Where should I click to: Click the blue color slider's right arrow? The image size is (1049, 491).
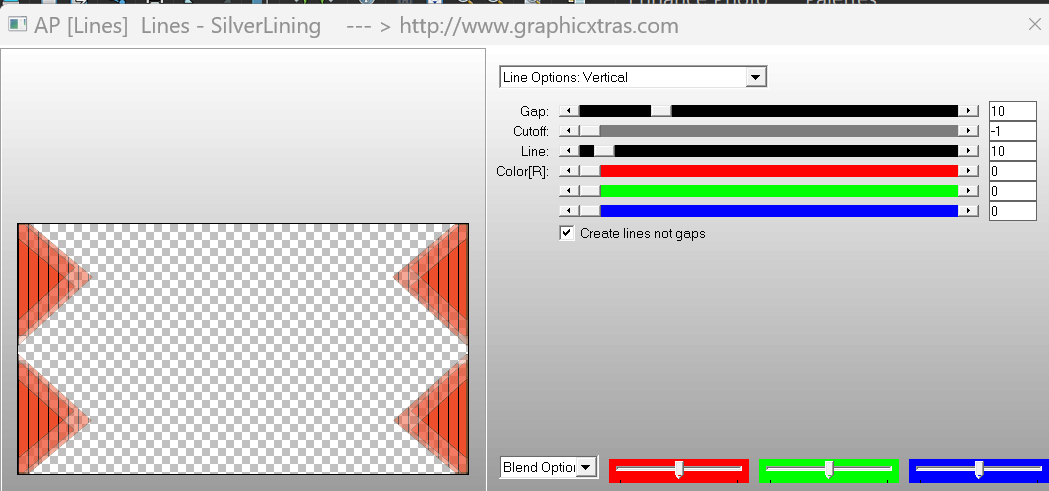pyautogui.click(x=968, y=211)
